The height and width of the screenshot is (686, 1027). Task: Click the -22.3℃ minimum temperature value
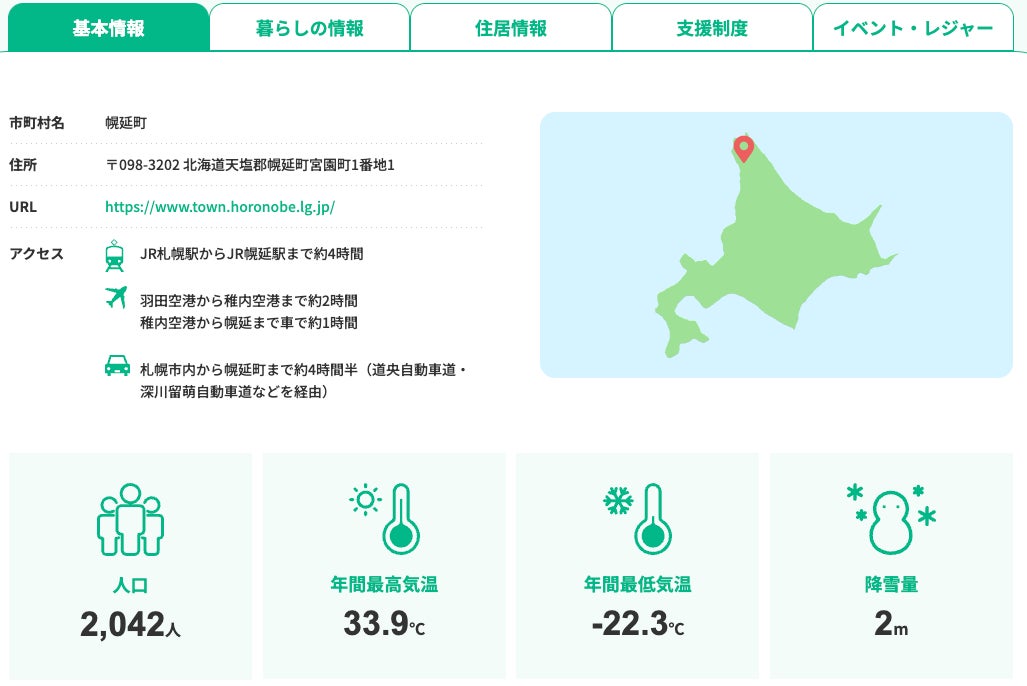(638, 623)
